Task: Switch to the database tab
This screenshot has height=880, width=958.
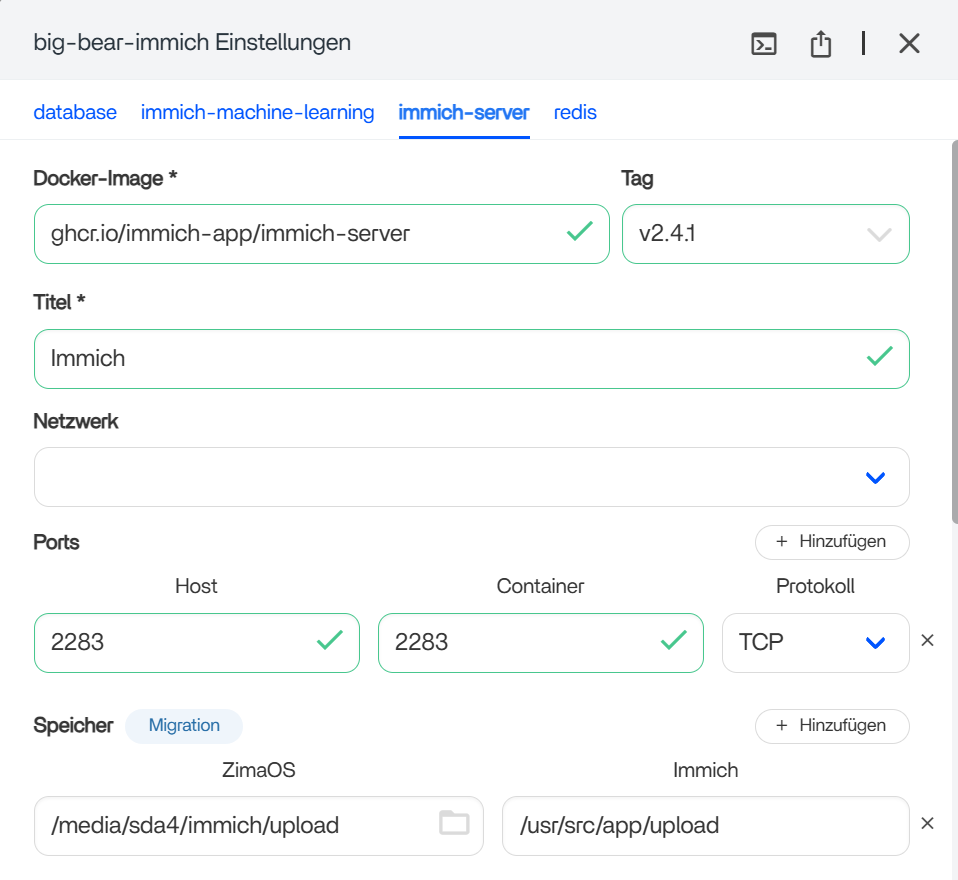Action: point(75,112)
